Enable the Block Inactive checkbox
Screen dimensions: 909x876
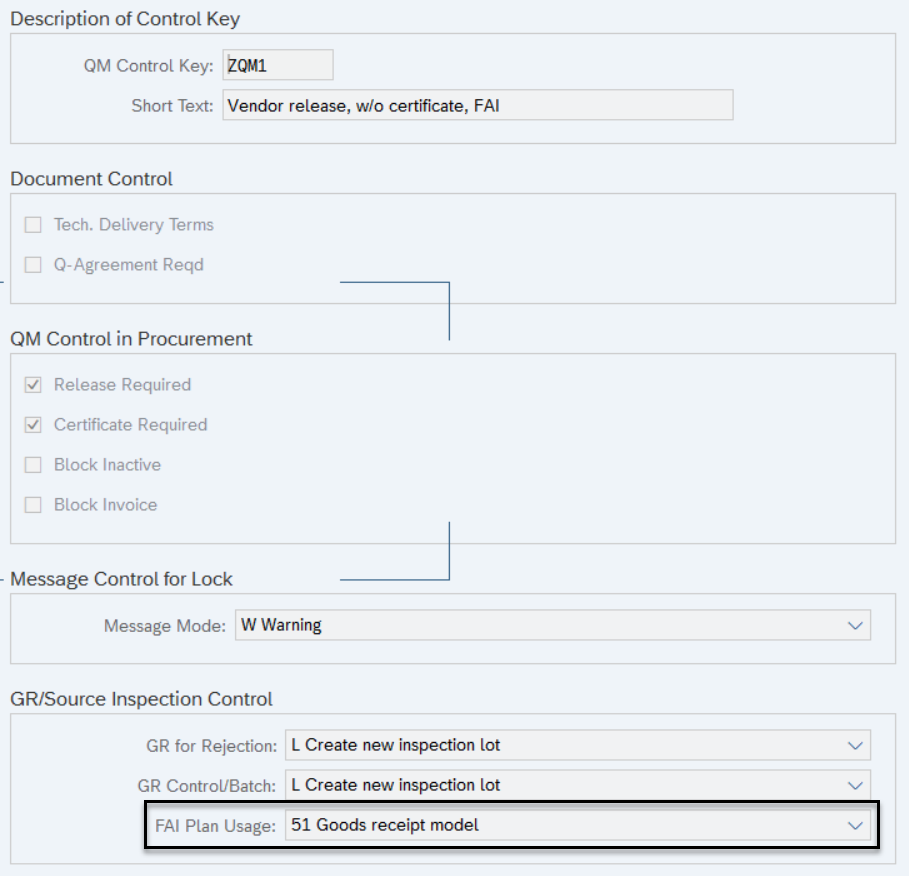32,464
